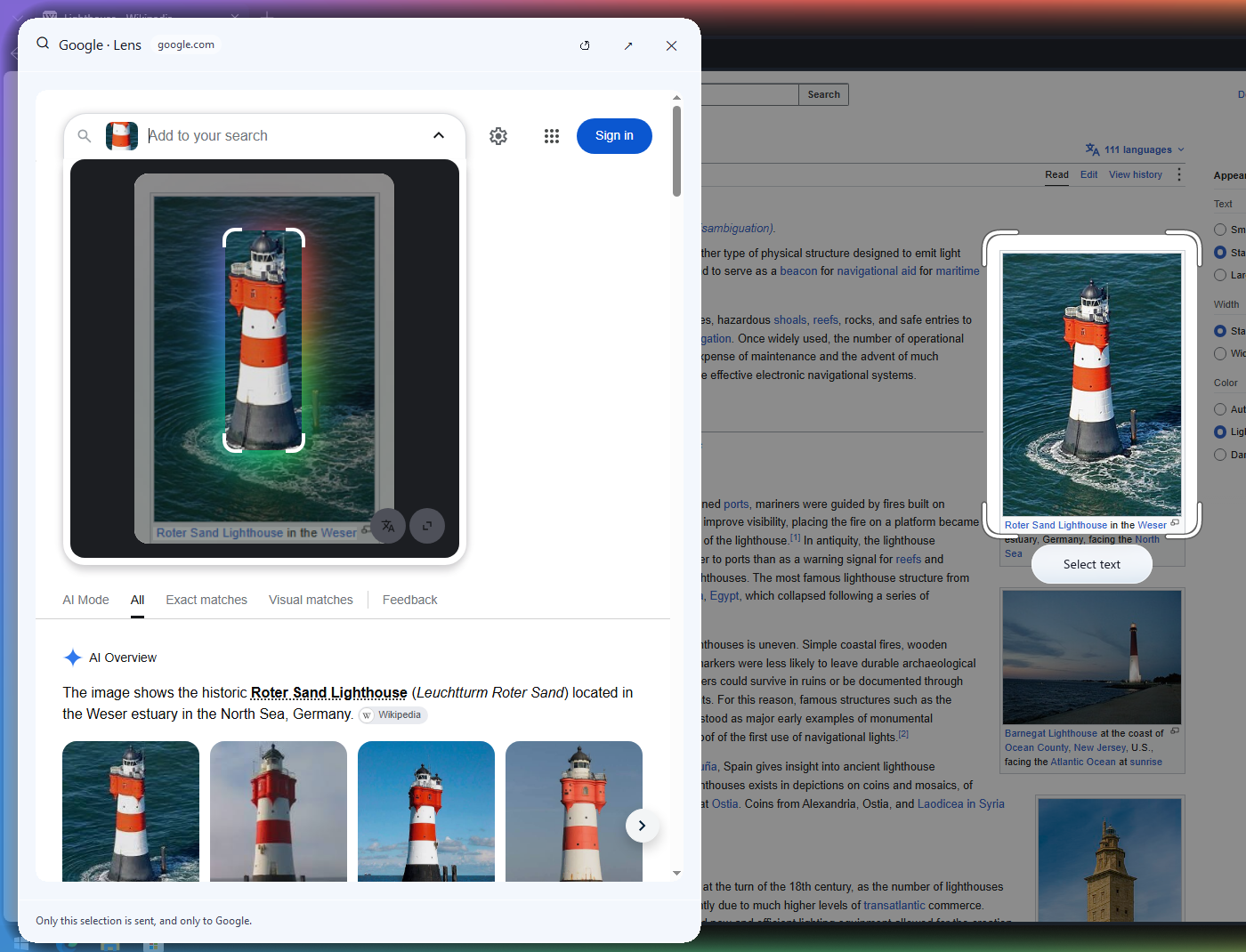Expand the 111 languages dropdown

coord(1135,149)
